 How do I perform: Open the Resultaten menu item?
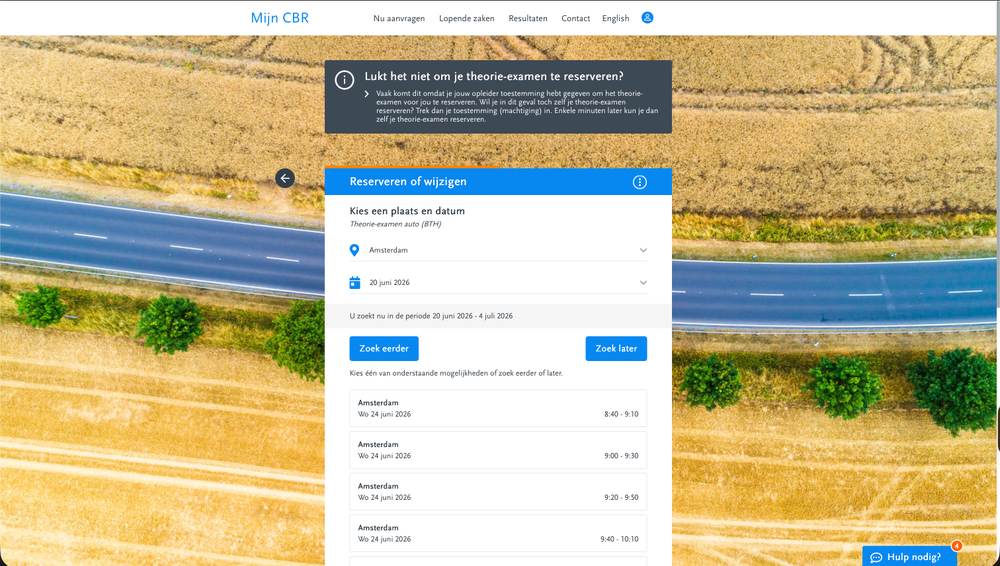(x=527, y=19)
